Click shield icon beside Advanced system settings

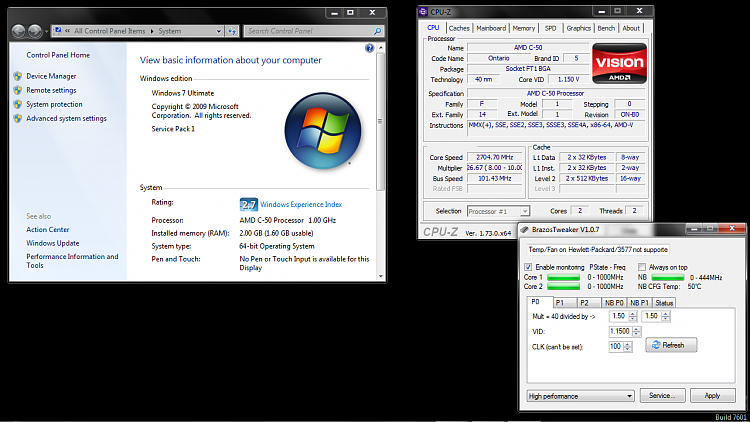[x=18, y=118]
